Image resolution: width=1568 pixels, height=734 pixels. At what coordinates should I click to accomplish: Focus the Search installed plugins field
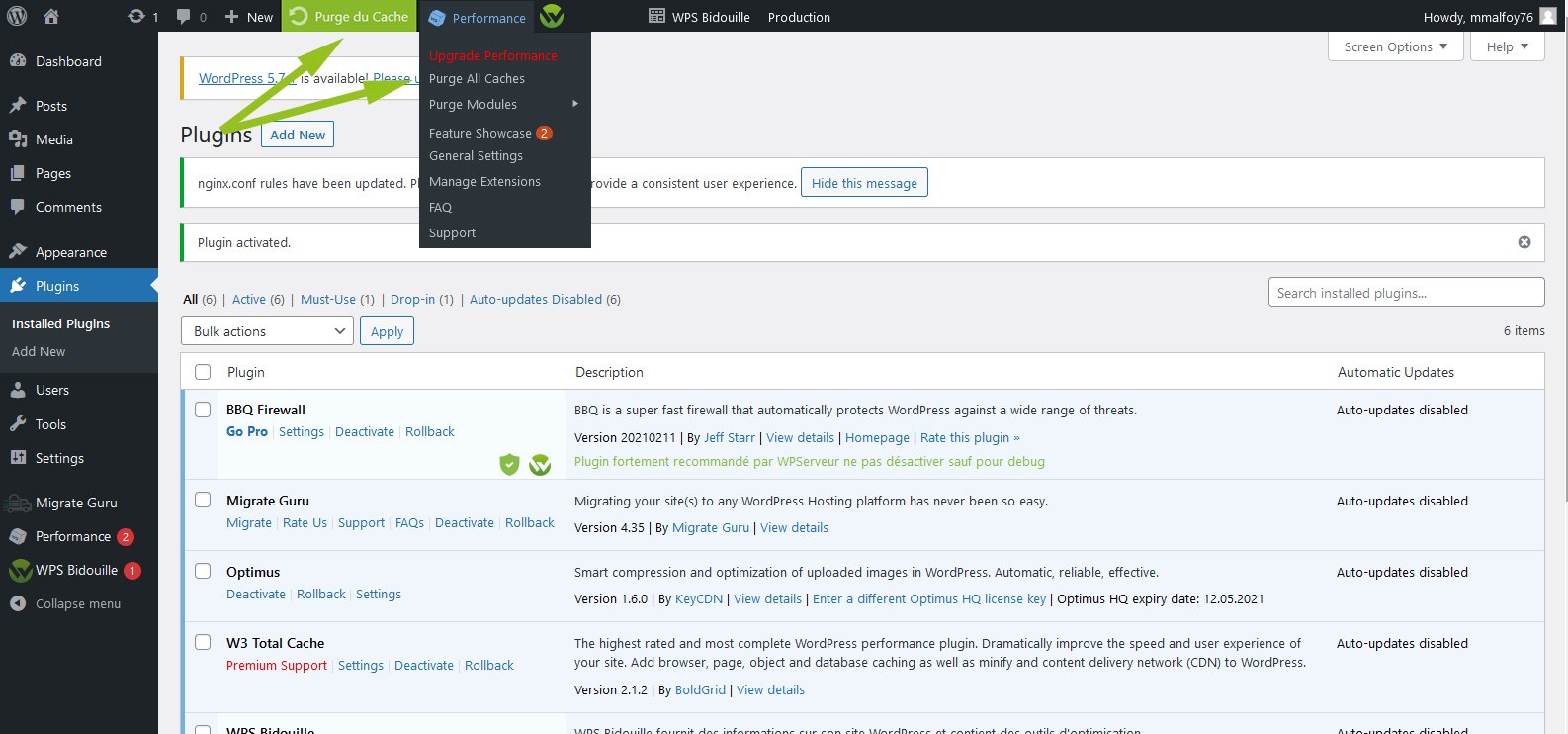click(1405, 293)
